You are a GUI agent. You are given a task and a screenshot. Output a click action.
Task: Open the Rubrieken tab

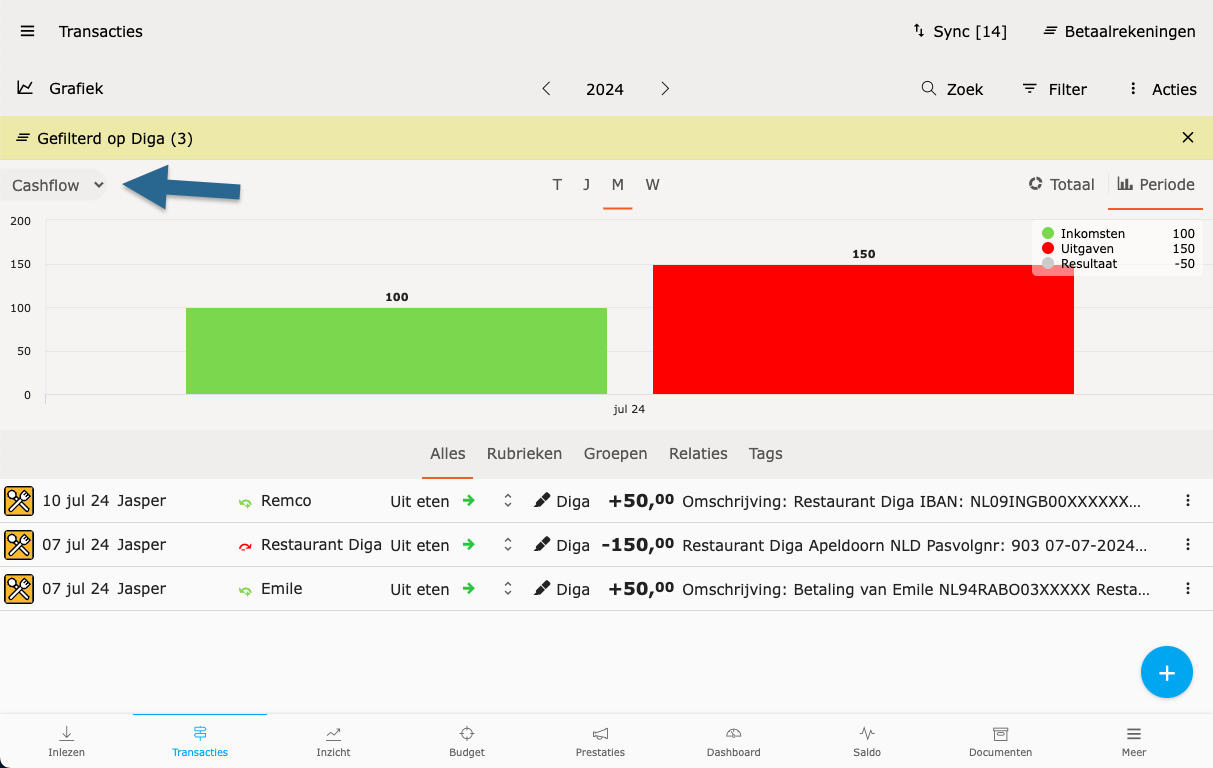click(x=524, y=453)
